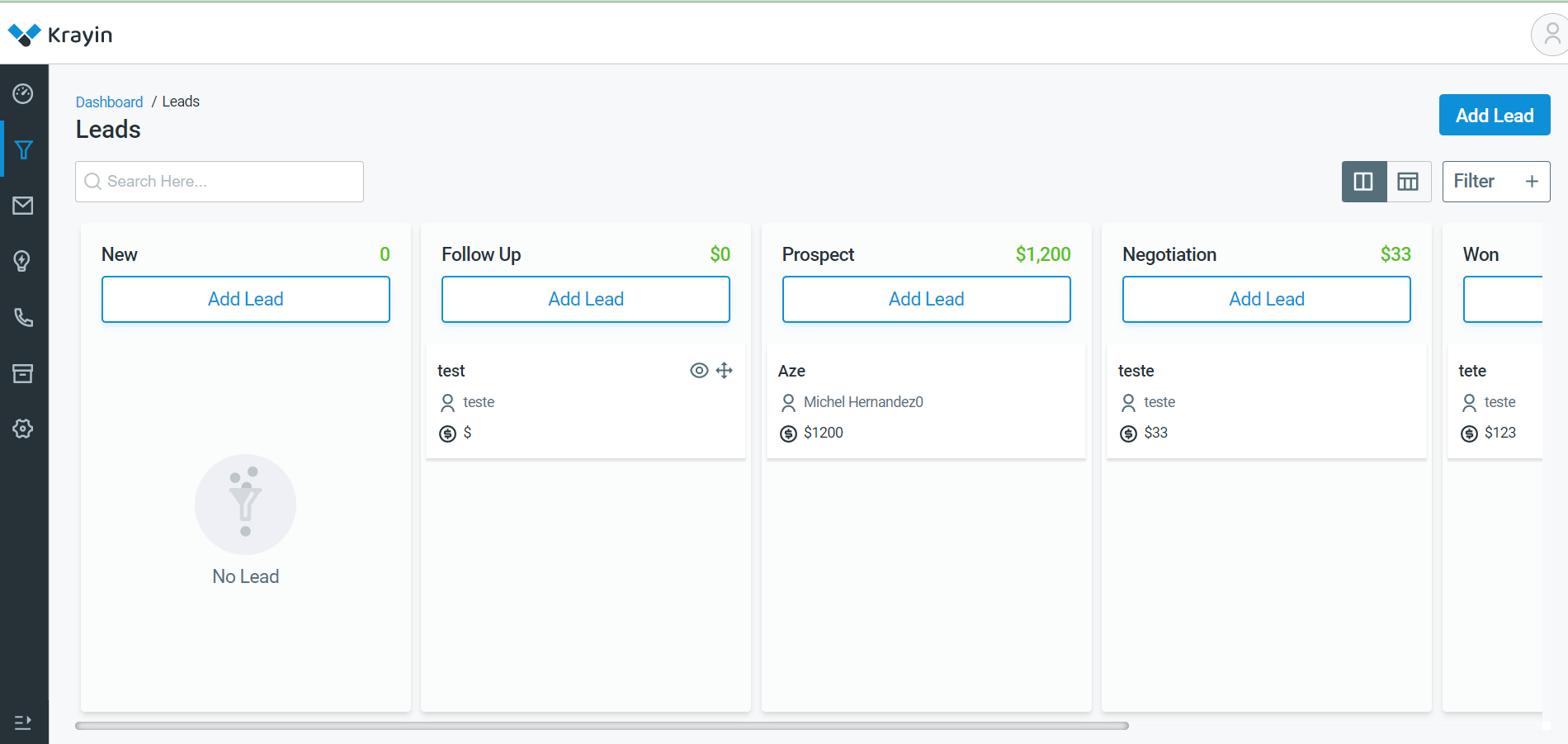The image size is (1568, 744).
Task: Go to Dashboard breadcrumb link
Action: click(x=109, y=102)
